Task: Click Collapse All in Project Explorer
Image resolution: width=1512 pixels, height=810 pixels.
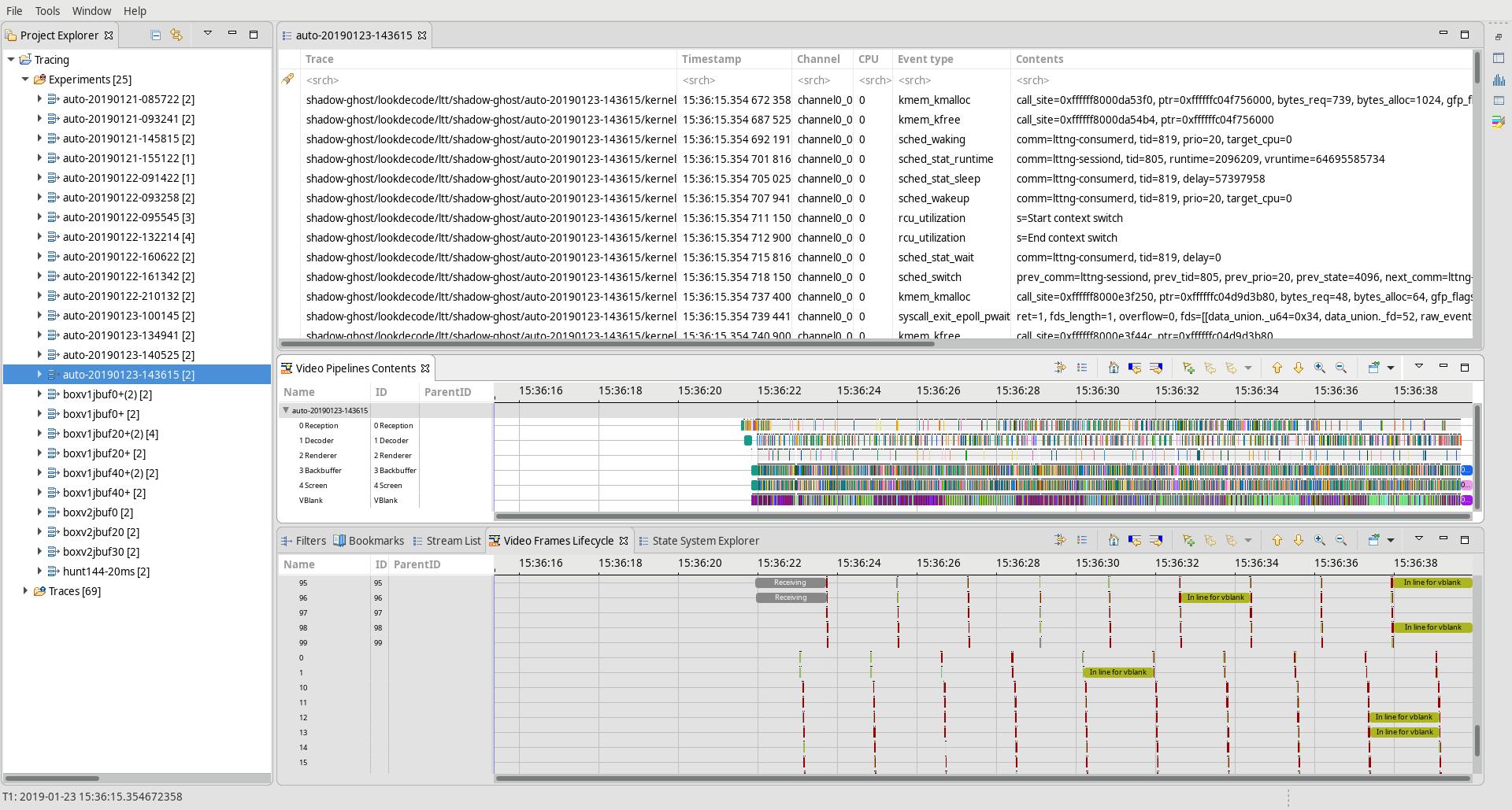Action: point(155,35)
